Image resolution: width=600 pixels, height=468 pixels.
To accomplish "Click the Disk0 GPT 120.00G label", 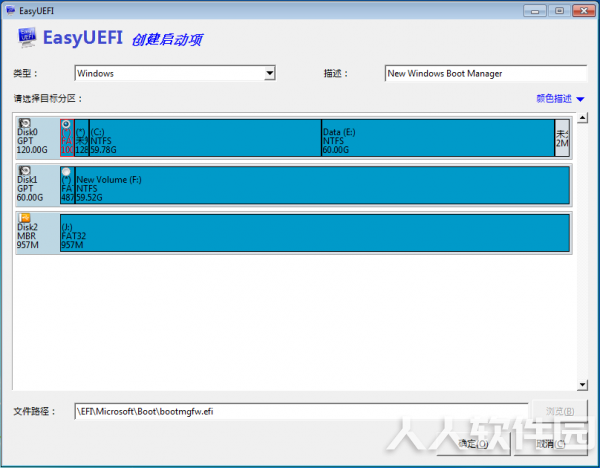I will pos(32,141).
